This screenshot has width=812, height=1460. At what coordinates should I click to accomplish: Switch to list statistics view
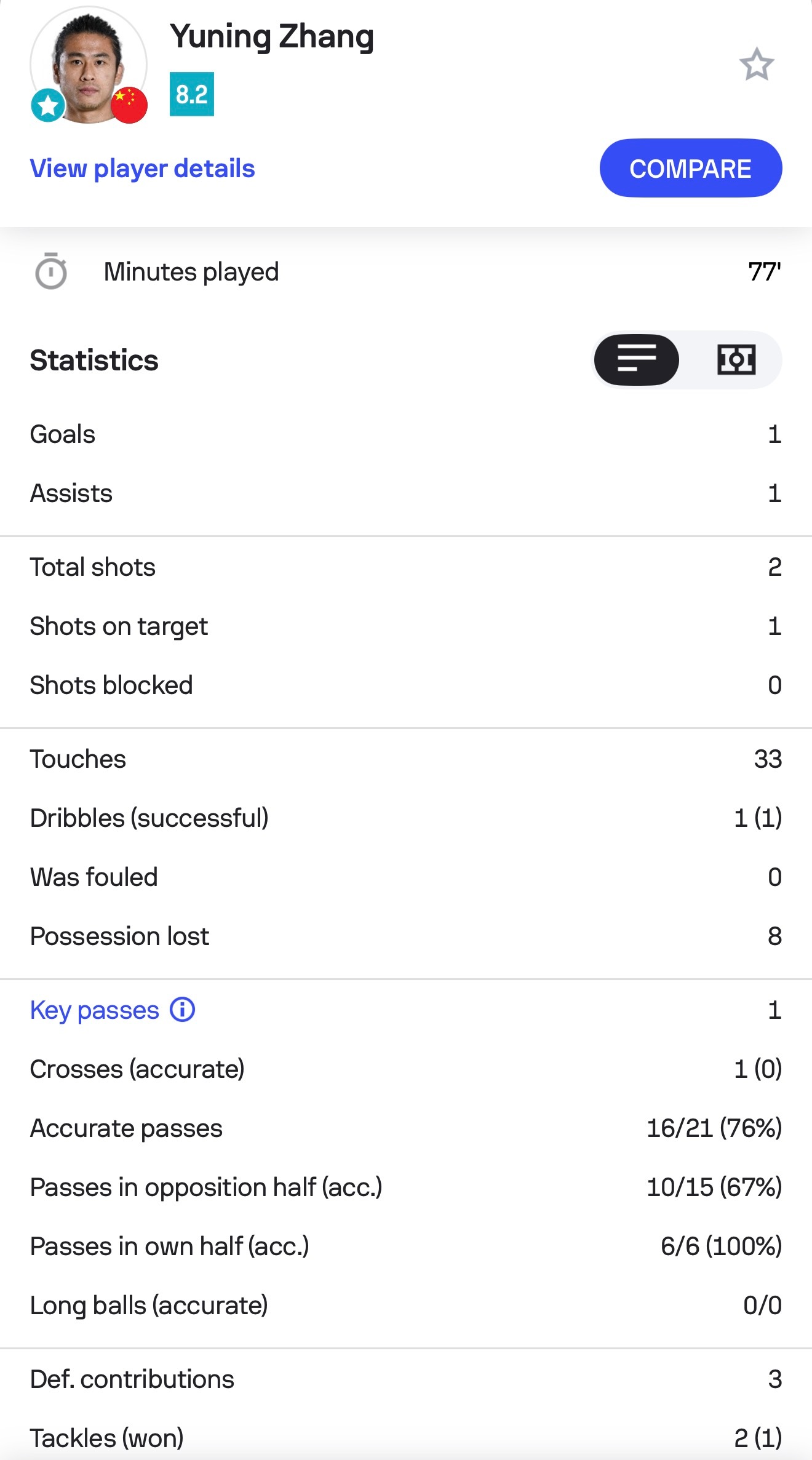(637, 360)
